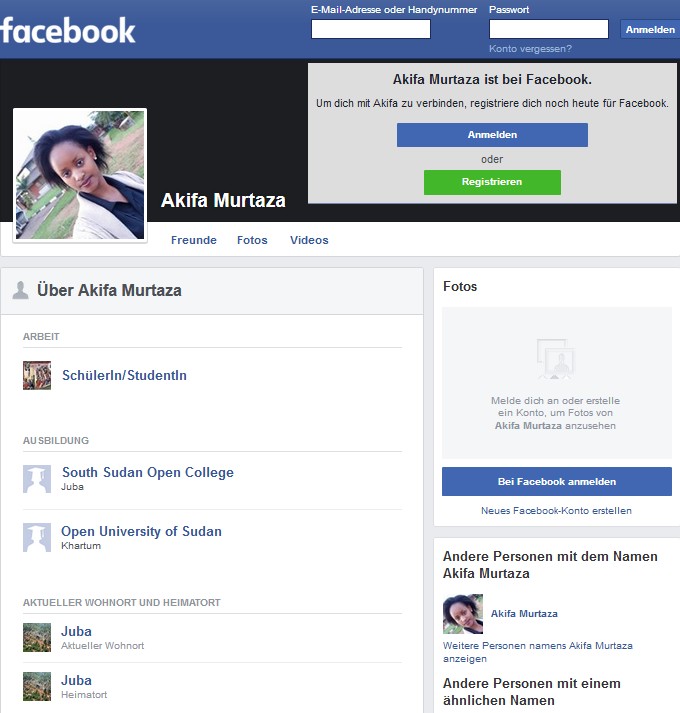Click the Fotos panel heading
The image size is (680, 713).
click(x=460, y=286)
